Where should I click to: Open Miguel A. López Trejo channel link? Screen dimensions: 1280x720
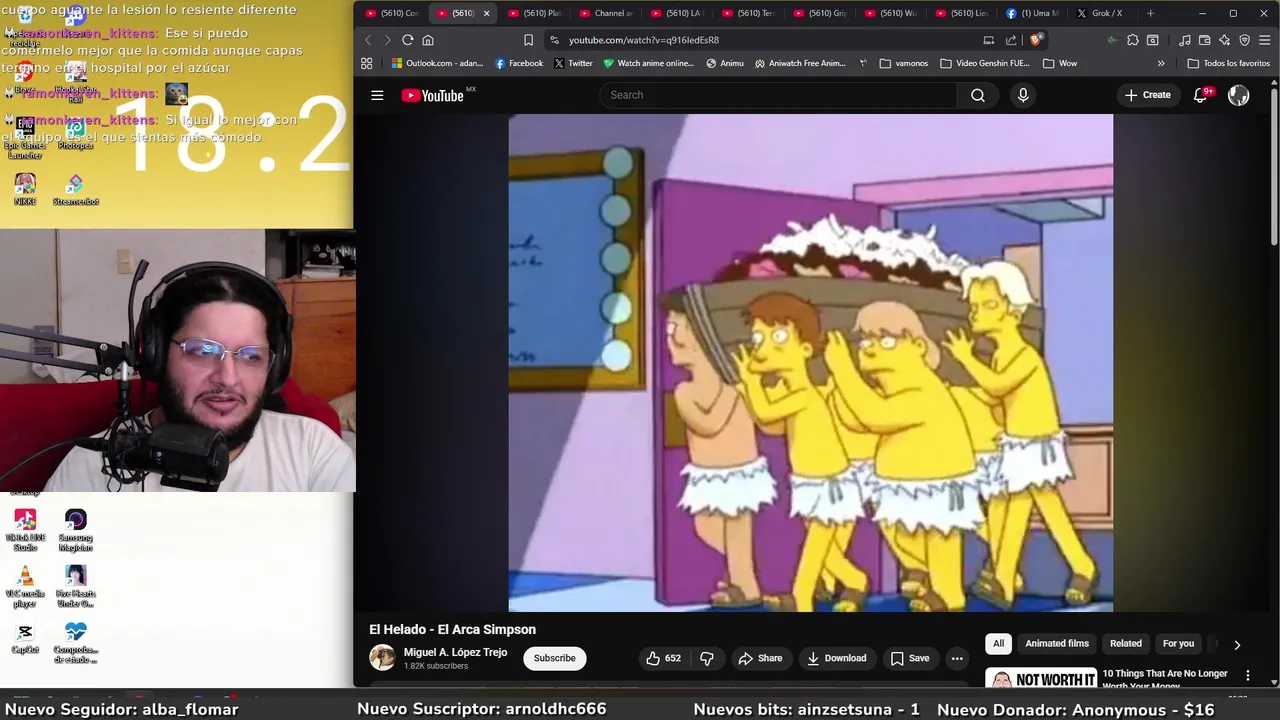click(x=455, y=652)
